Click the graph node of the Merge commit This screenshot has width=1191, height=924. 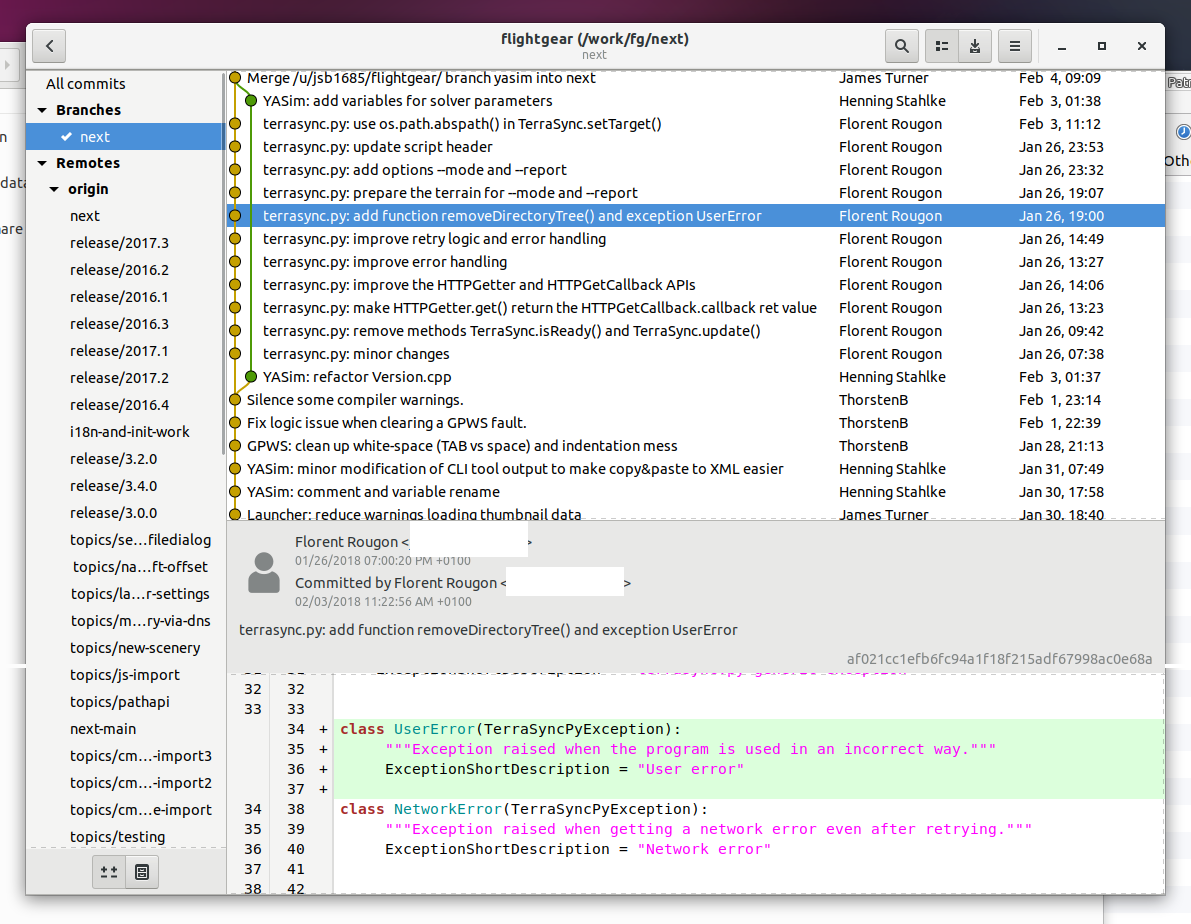point(235,78)
